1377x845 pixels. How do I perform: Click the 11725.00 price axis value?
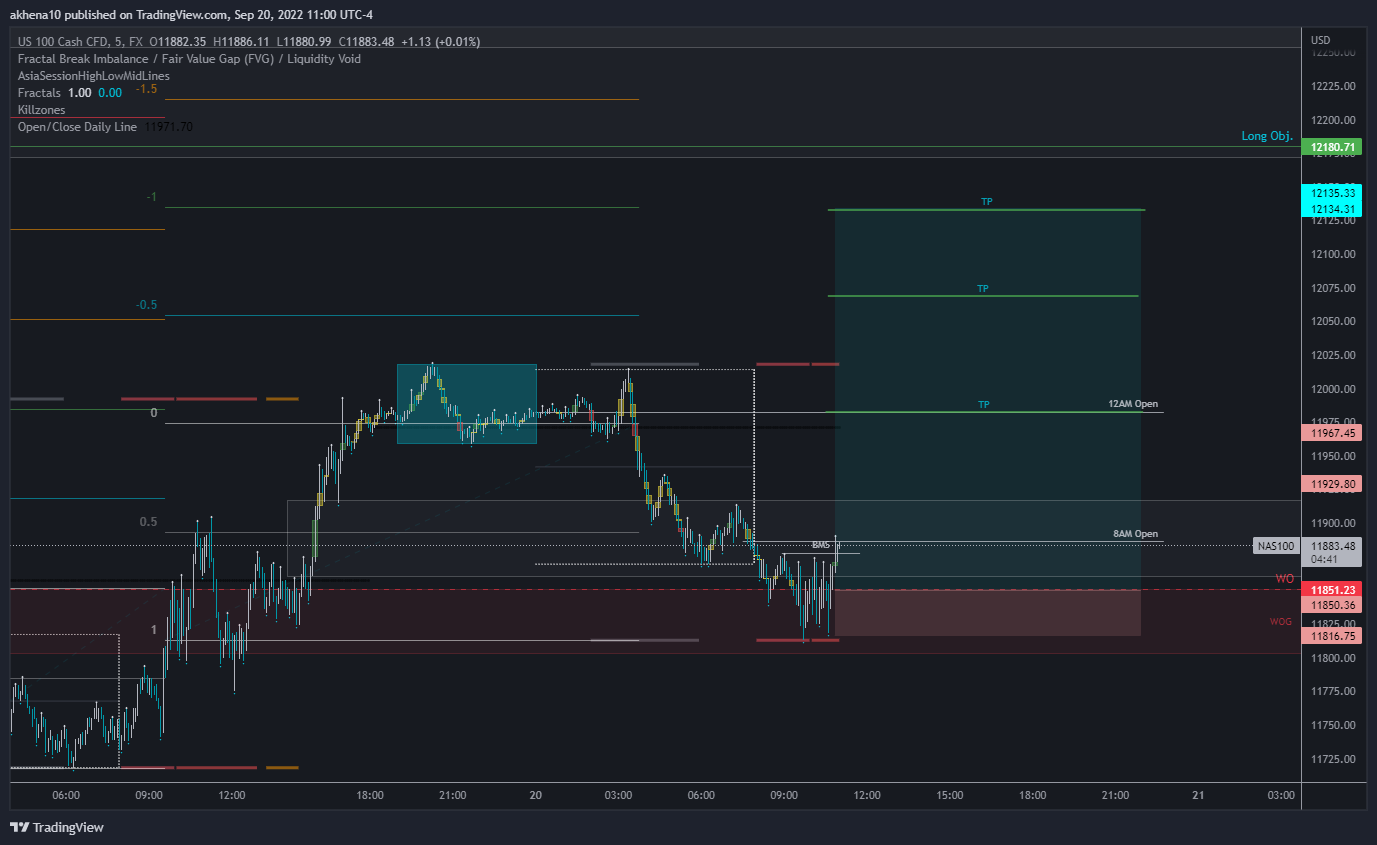pos(1333,759)
